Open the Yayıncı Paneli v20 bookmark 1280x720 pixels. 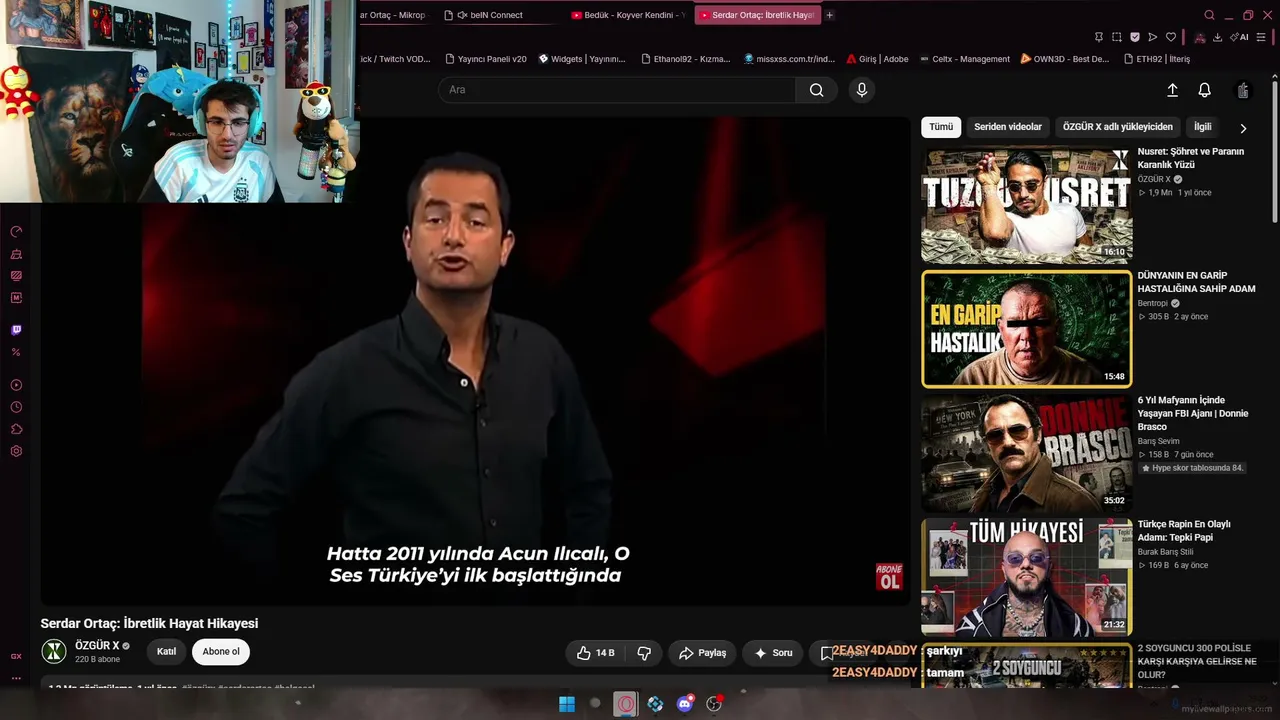pyautogui.click(x=485, y=59)
